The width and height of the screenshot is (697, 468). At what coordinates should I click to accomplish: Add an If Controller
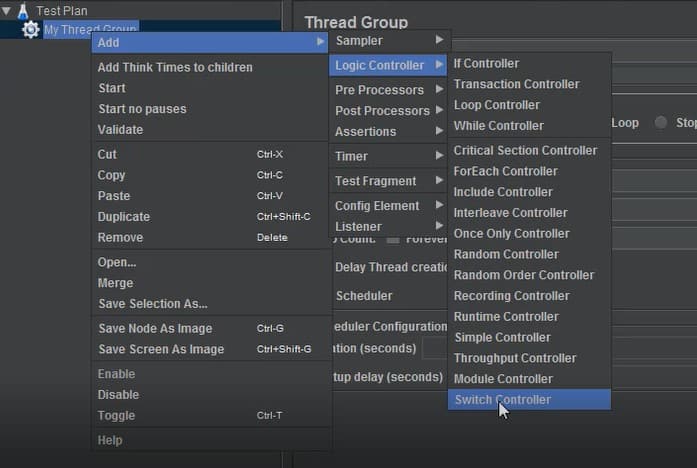pyautogui.click(x=529, y=64)
